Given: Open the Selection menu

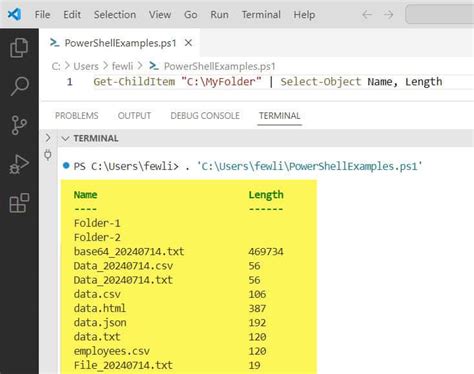Looking at the screenshot, I should pos(115,15).
